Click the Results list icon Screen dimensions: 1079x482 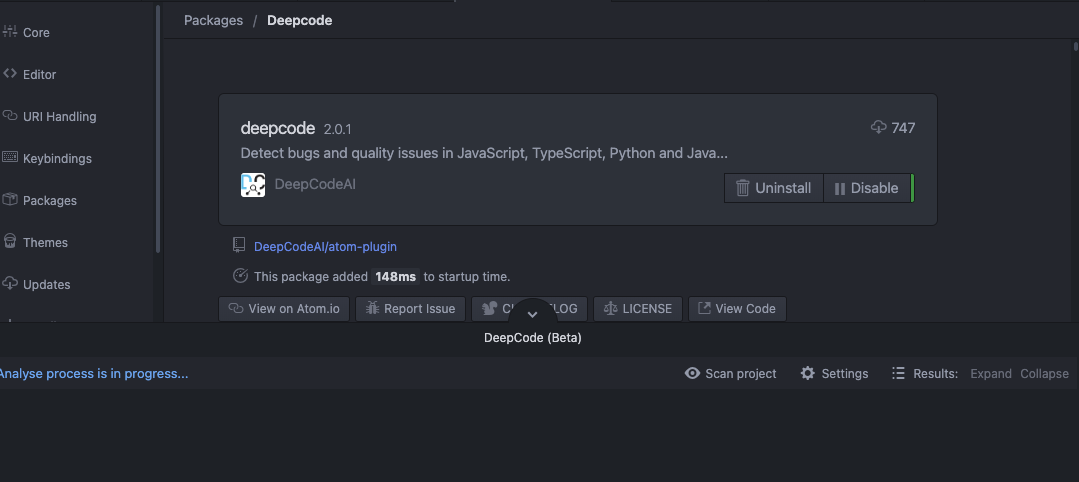898,373
